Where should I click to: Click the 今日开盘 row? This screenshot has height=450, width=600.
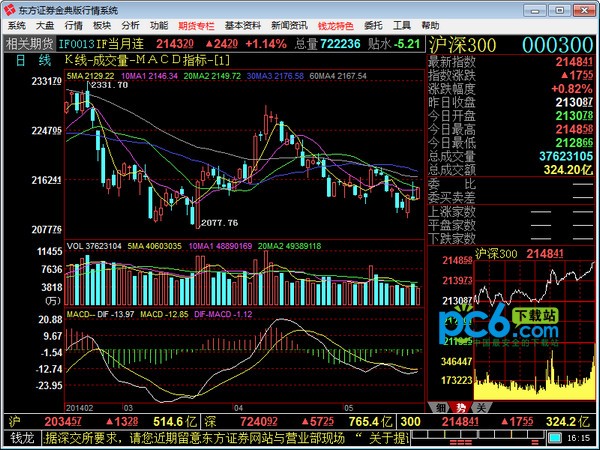coord(510,116)
